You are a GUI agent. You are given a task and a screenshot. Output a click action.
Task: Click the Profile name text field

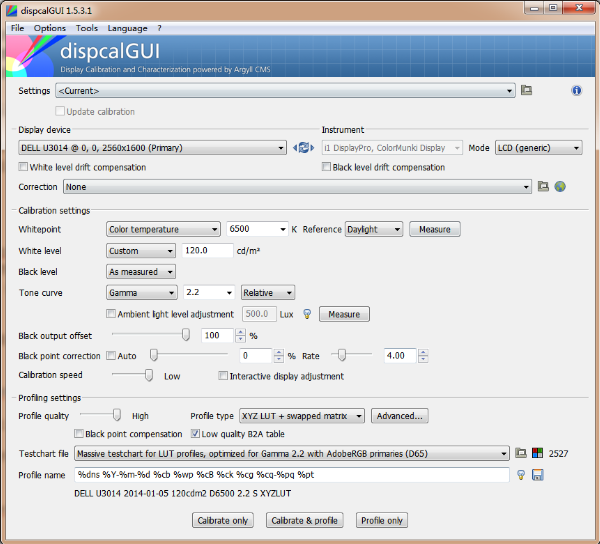pos(292,474)
